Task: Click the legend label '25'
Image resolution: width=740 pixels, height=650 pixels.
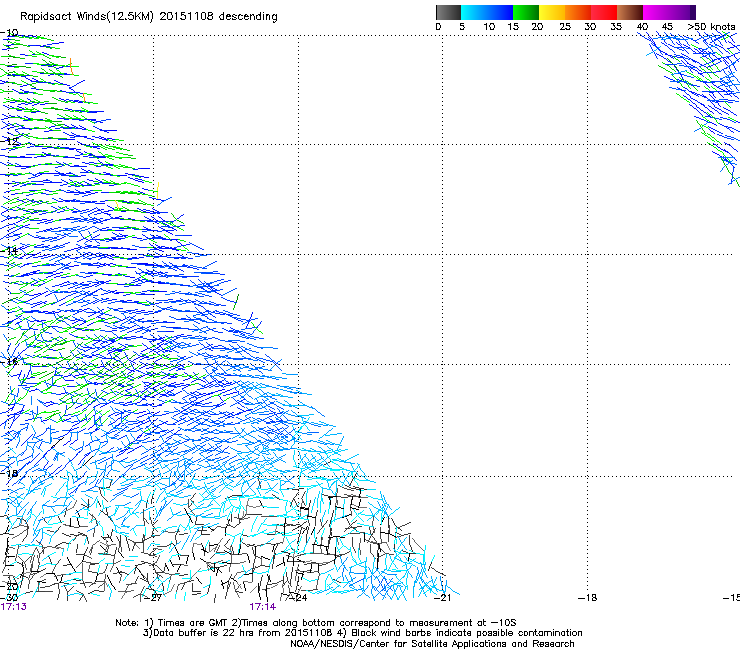Action: tap(564, 27)
